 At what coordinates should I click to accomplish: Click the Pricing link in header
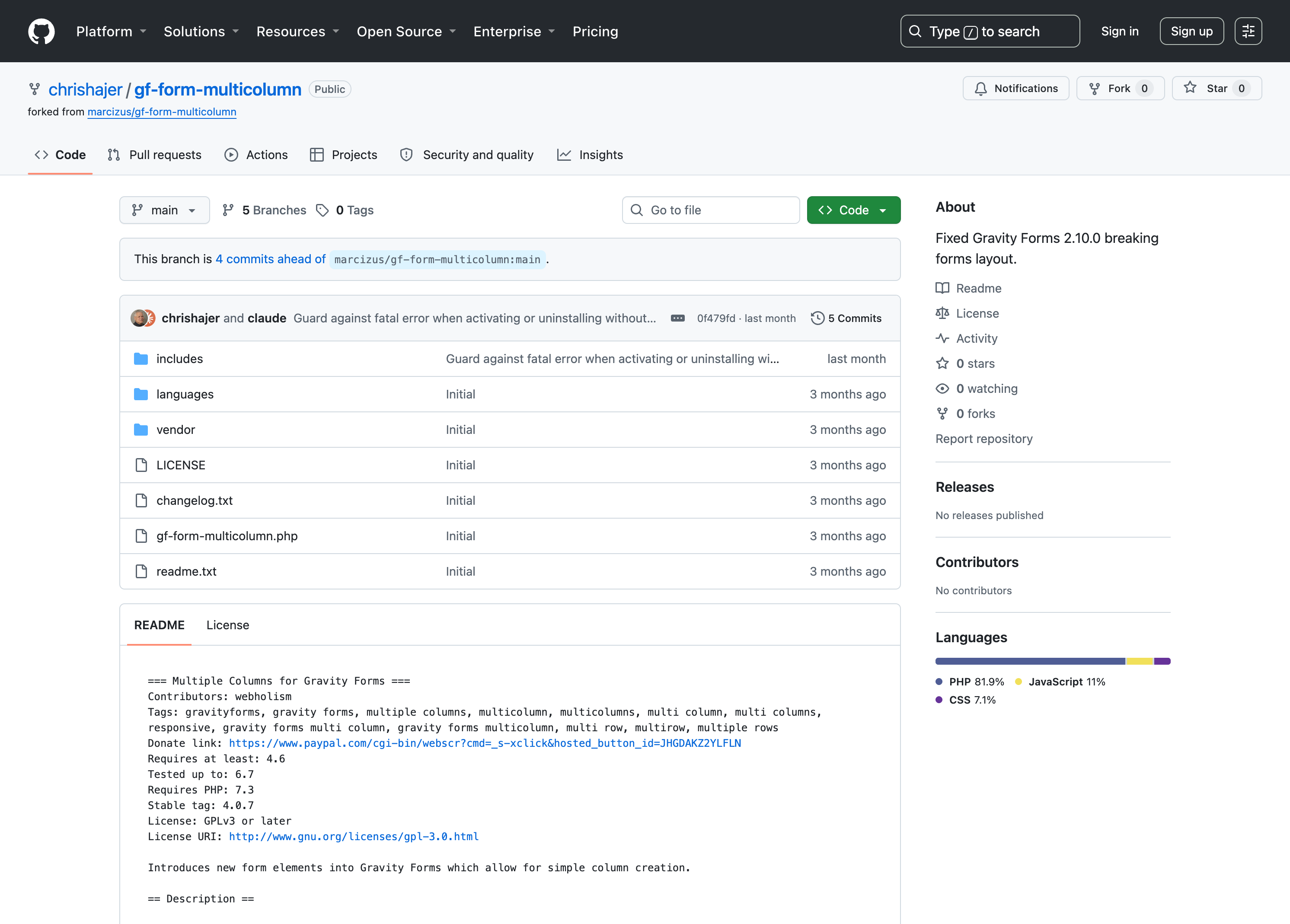pyautogui.click(x=595, y=31)
